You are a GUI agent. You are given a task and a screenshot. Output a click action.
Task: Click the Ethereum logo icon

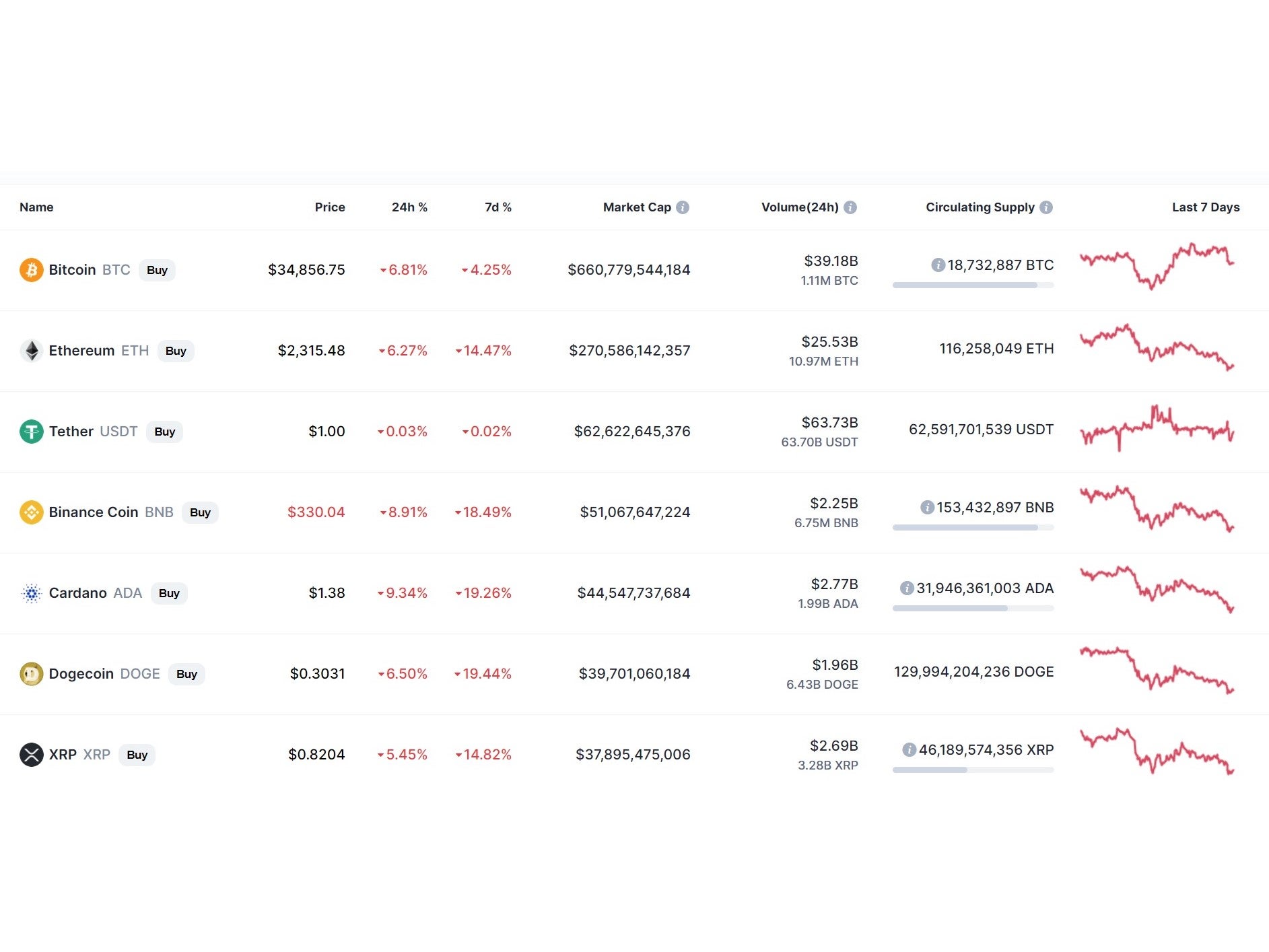pyautogui.click(x=31, y=351)
